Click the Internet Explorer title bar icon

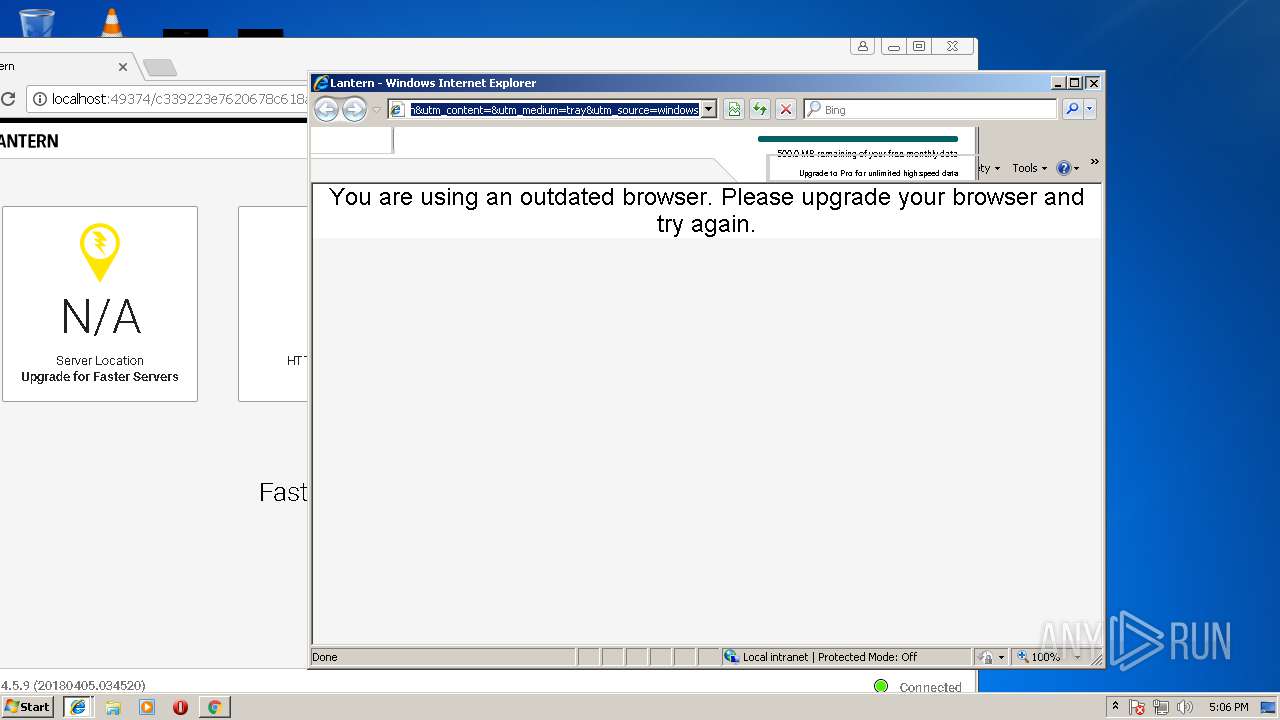[321, 83]
